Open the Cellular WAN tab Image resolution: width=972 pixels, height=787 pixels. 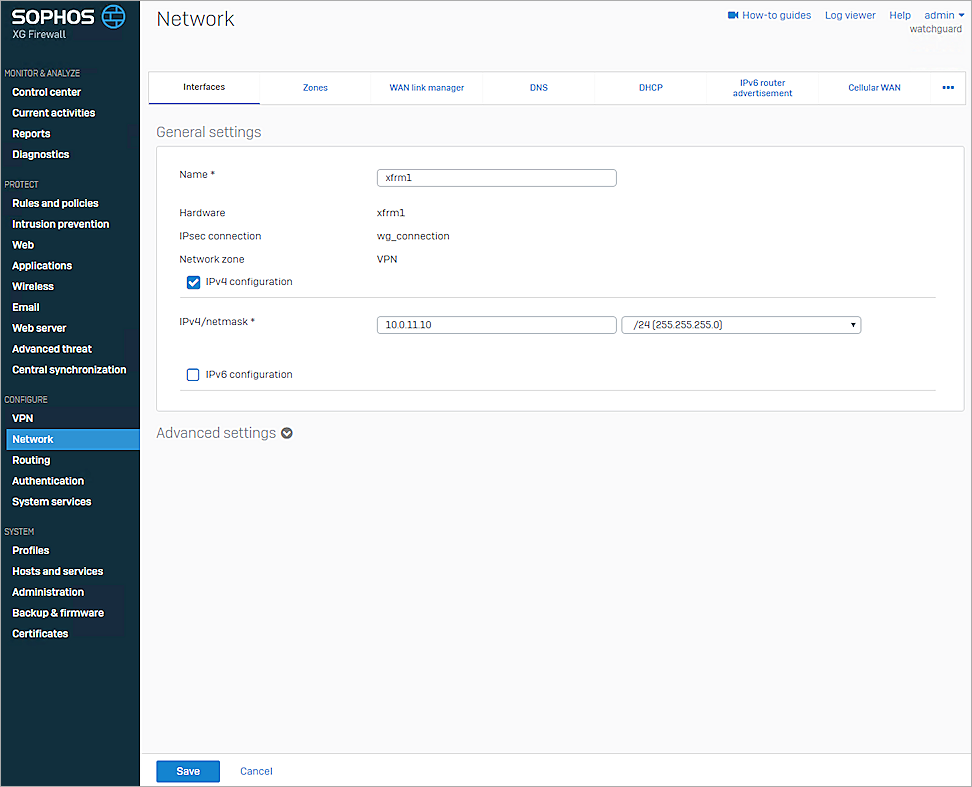pos(874,88)
